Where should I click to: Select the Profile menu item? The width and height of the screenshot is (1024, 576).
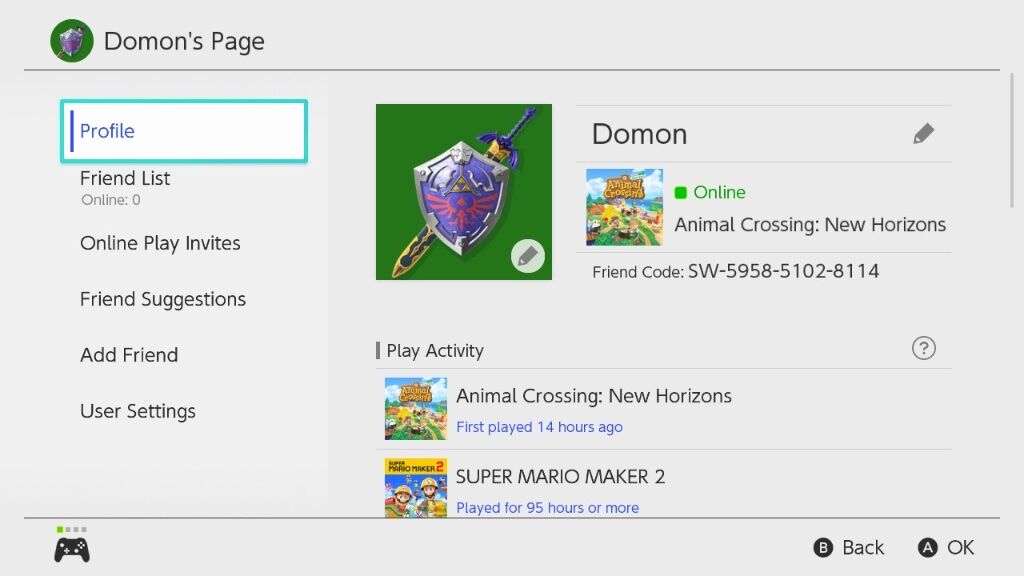[184, 131]
